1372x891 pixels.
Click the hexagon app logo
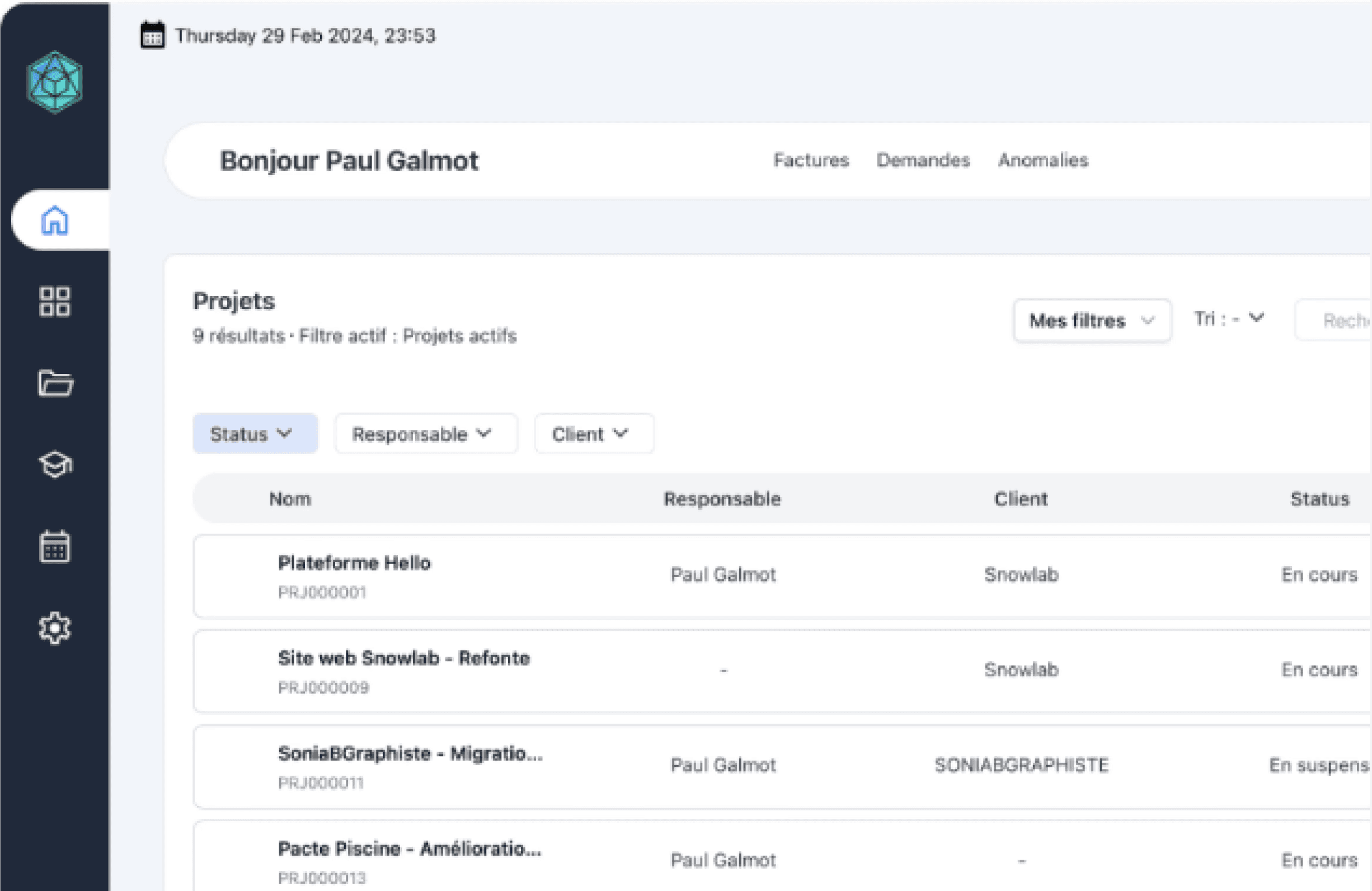[x=55, y=82]
